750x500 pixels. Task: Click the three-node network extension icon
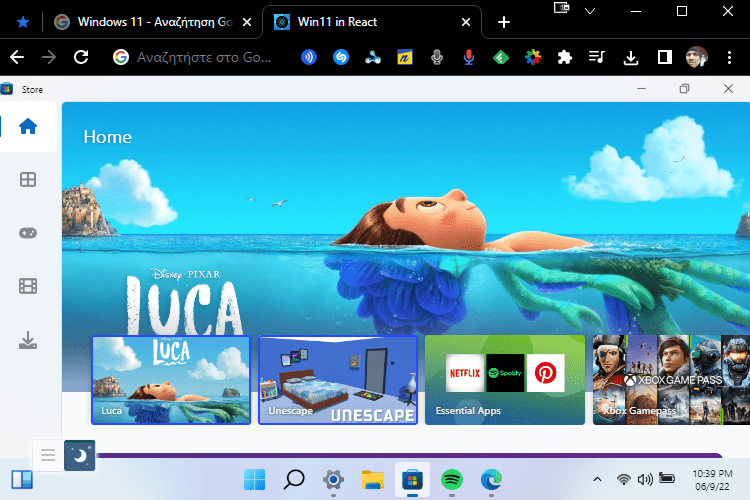[x=373, y=58]
